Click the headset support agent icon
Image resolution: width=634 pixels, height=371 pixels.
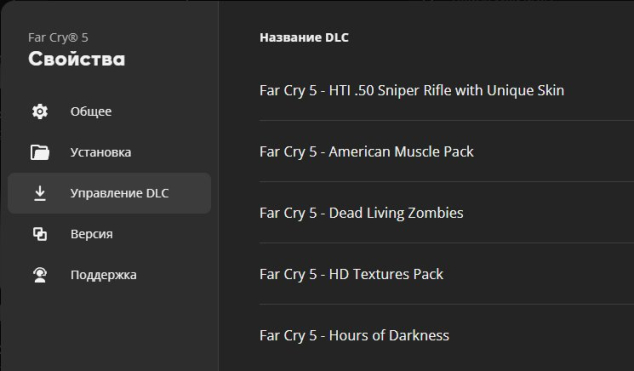pos(40,275)
